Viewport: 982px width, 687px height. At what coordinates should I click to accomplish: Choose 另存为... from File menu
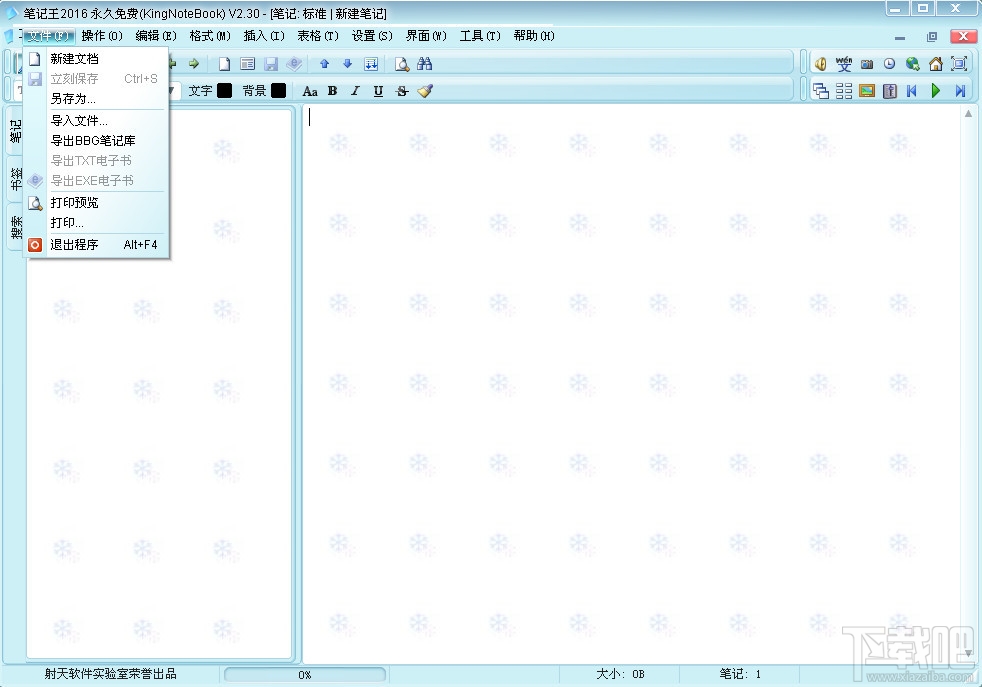tap(96, 99)
